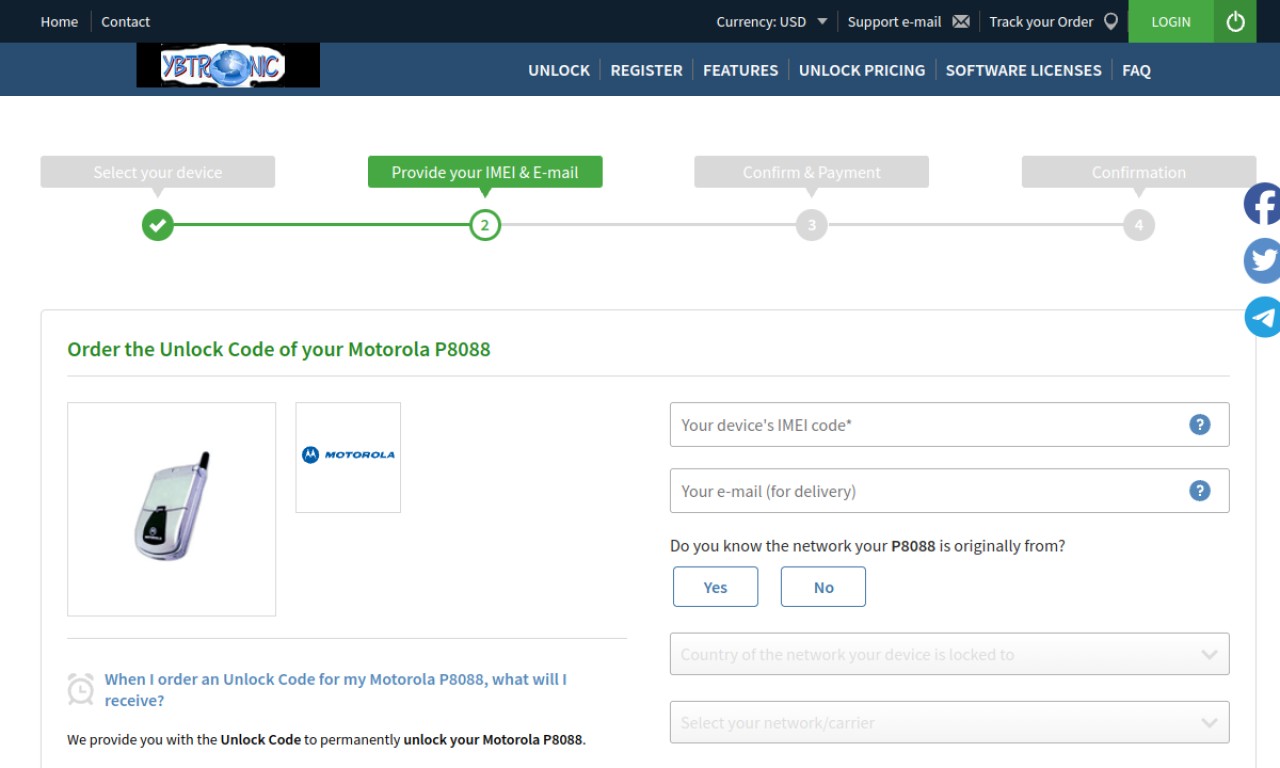Go to Software Licenses menu item
The width and height of the screenshot is (1280, 768).
point(1023,70)
